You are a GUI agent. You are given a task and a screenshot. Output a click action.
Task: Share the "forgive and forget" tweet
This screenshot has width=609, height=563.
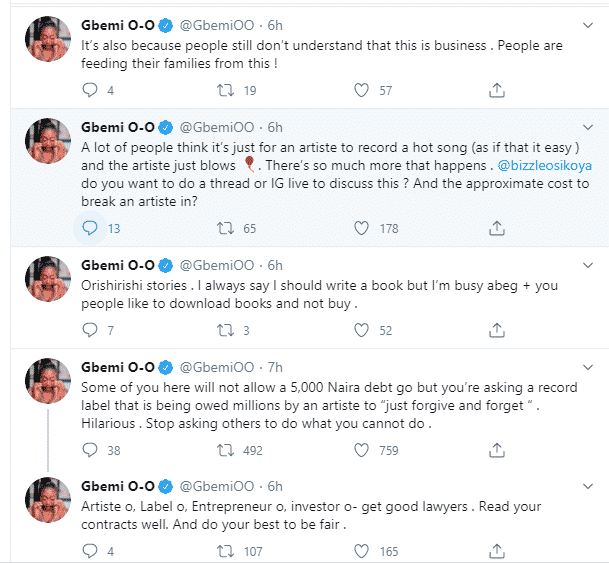point(497,449)
